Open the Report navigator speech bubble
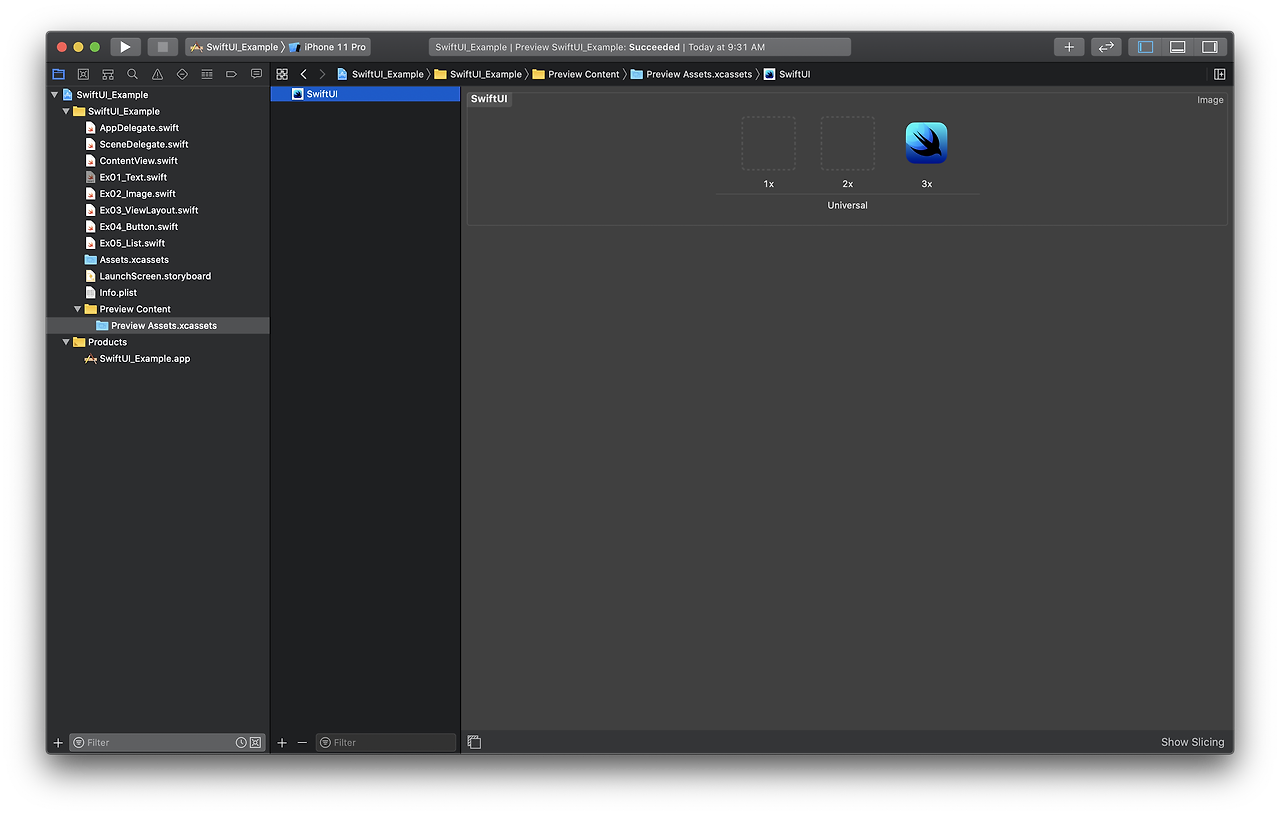 [x=256, y=74]
